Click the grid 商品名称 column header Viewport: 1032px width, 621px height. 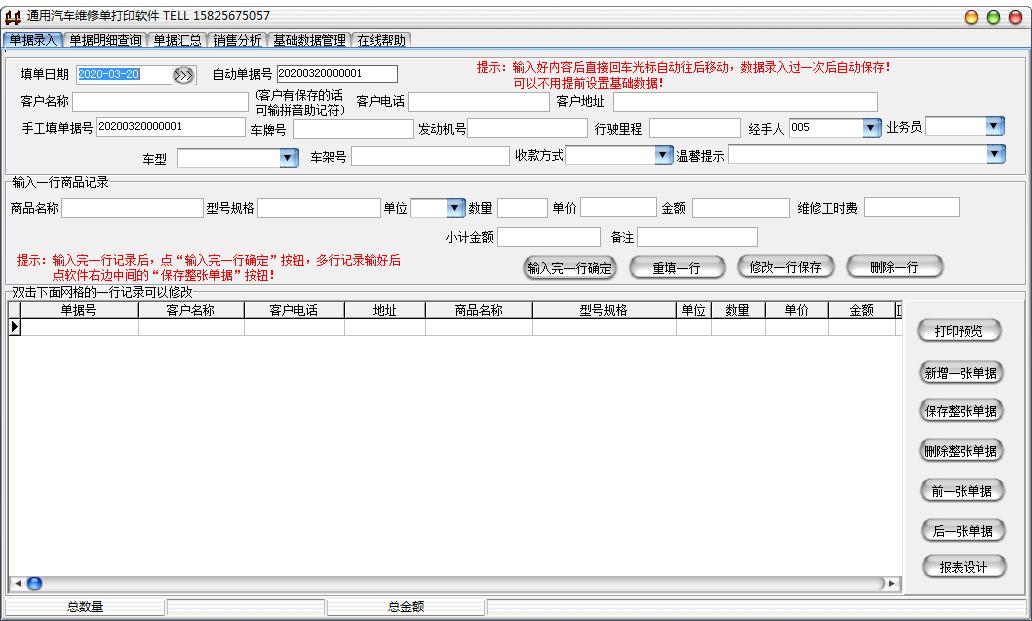coord(478,310)
